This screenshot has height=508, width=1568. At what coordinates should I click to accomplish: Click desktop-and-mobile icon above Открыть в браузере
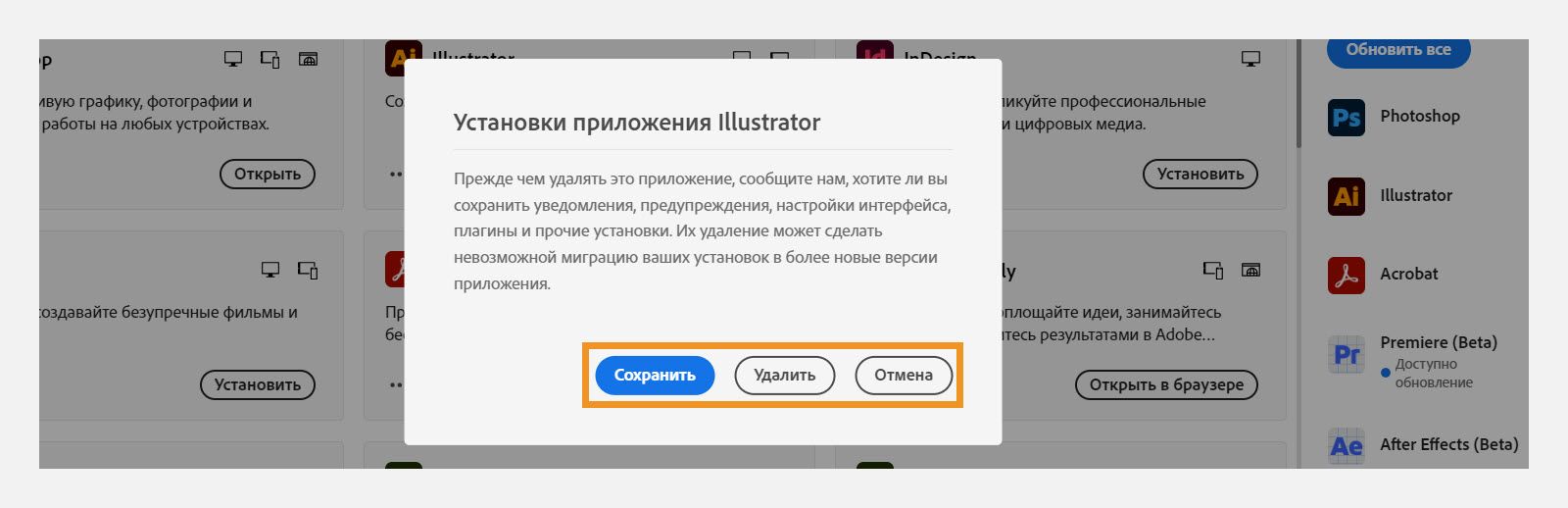1213,271
